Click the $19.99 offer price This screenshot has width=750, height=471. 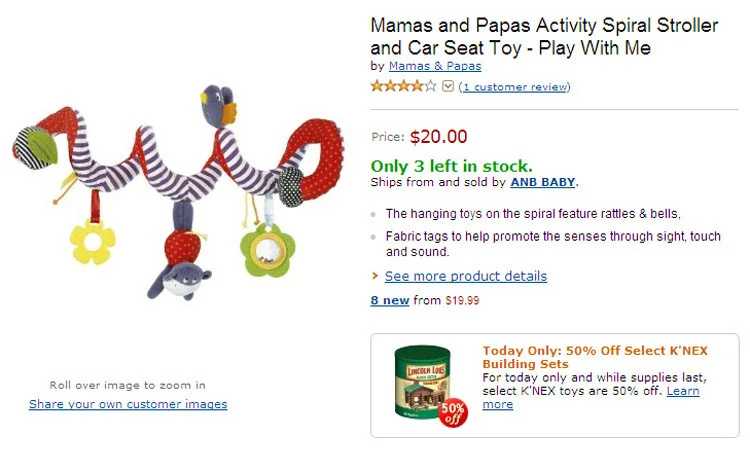(x=462, y=300)
